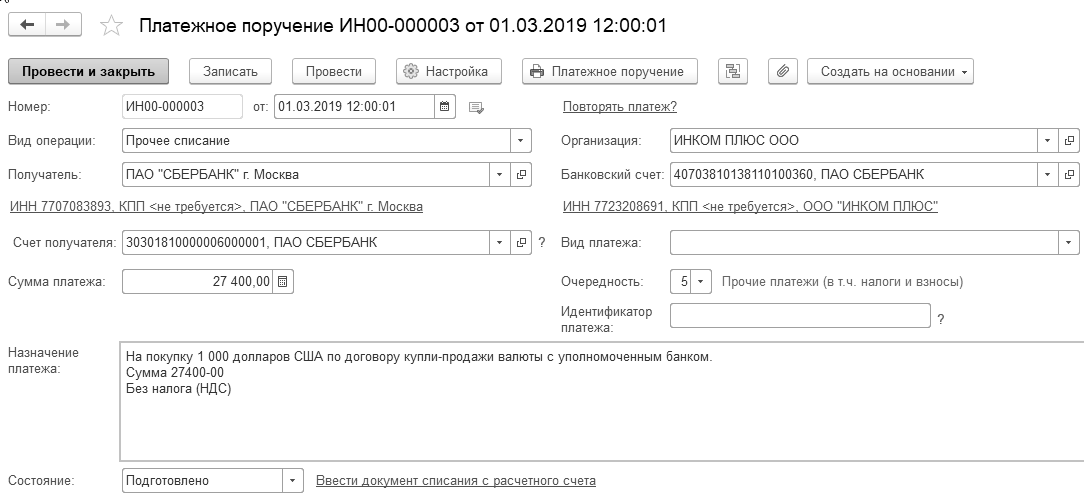1084x496 pixels.
Task: Click the forward navigation arrow
Action: point(62,24)
